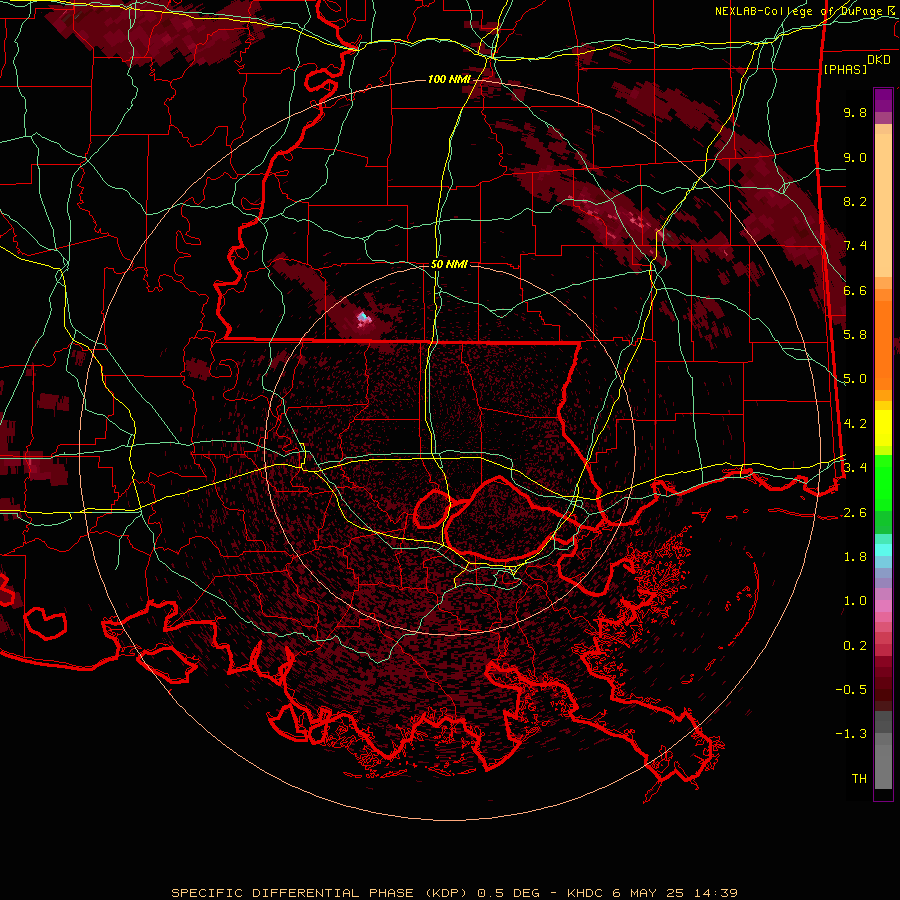Image resolution: width=900 pixels, height=900 pixels.
Task: Select the 1.0 scale value
Action: coord(855,601)
